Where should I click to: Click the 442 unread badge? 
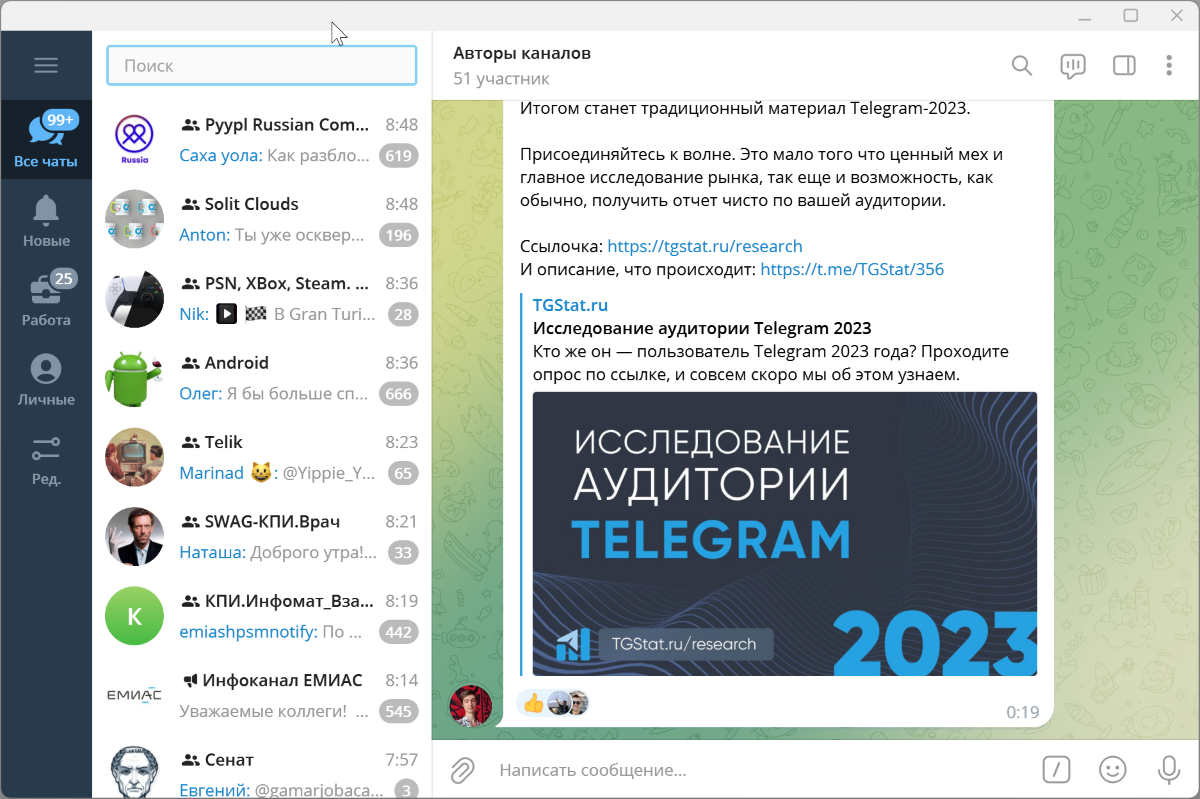[399, 632]
